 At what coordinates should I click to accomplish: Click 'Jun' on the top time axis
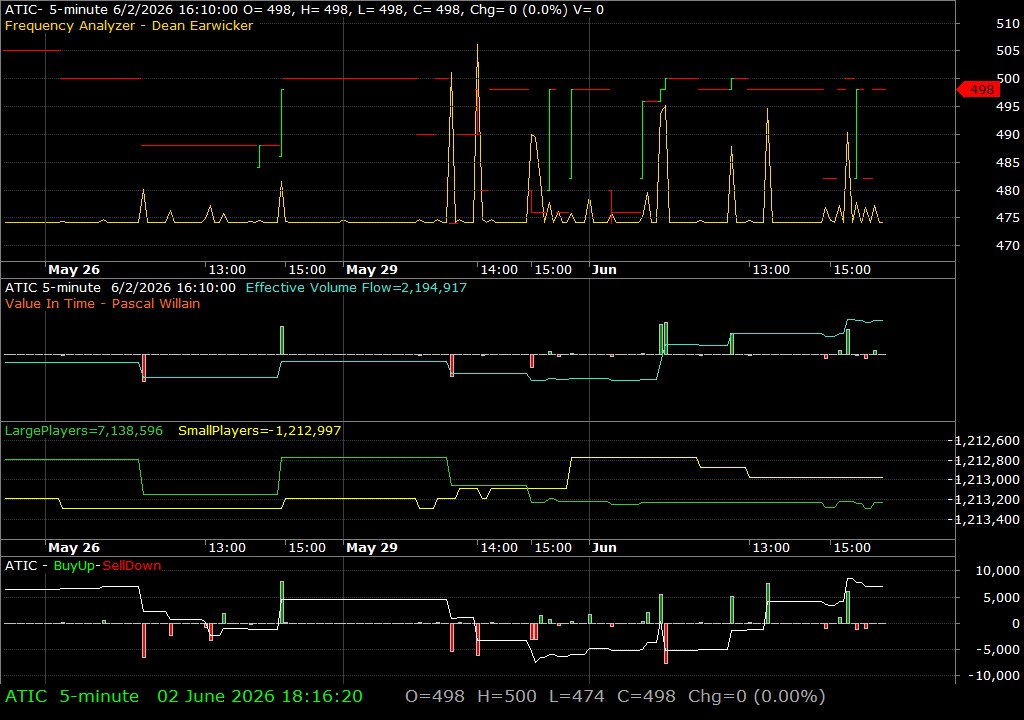pos(604,270)
